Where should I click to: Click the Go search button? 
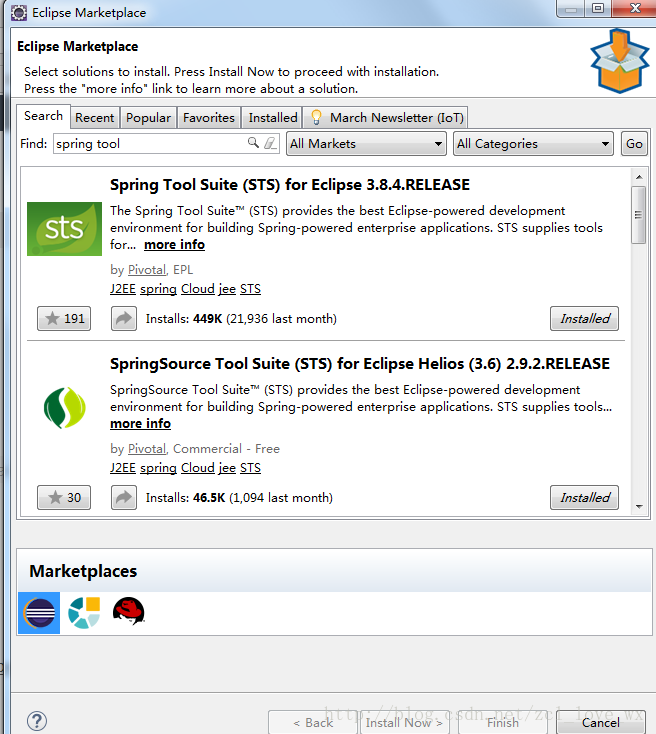coord(634,144)
